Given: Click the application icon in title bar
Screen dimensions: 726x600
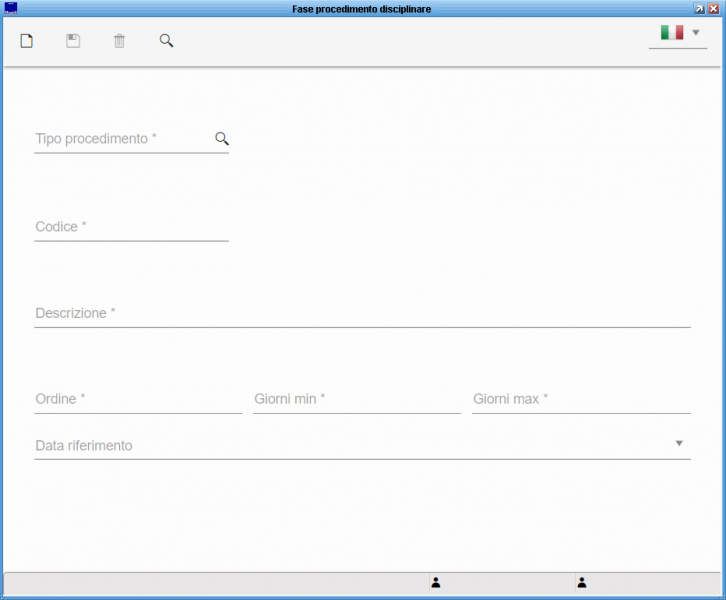Looking at the screenshot, I should pyautogui.click(x=11, y=8).
